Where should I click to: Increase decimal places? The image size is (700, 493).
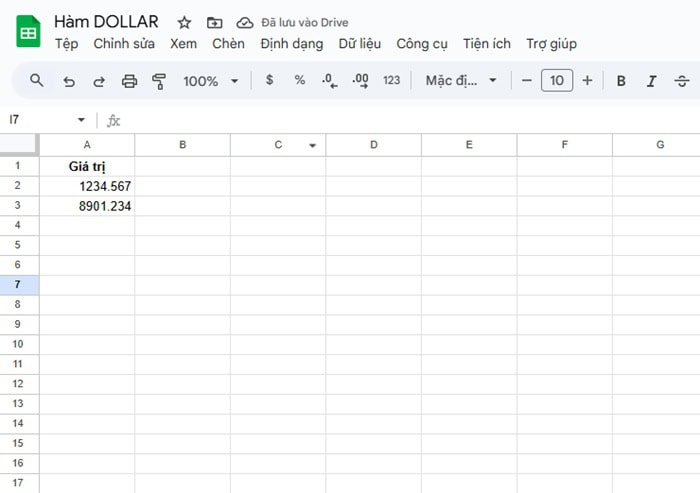(x=360, y=81)
